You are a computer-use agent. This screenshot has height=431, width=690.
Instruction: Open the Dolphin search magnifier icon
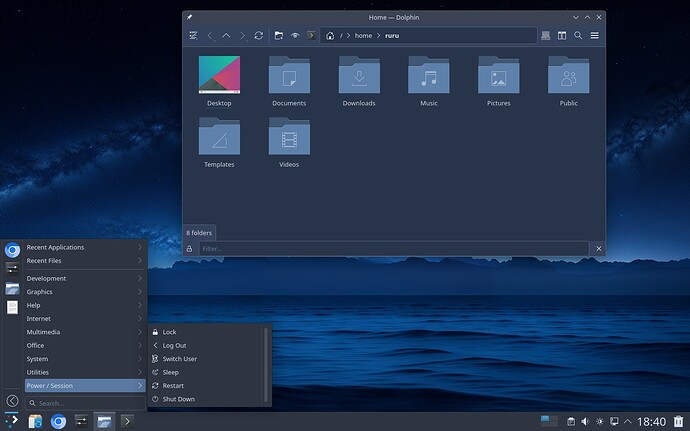coord(578,35)
